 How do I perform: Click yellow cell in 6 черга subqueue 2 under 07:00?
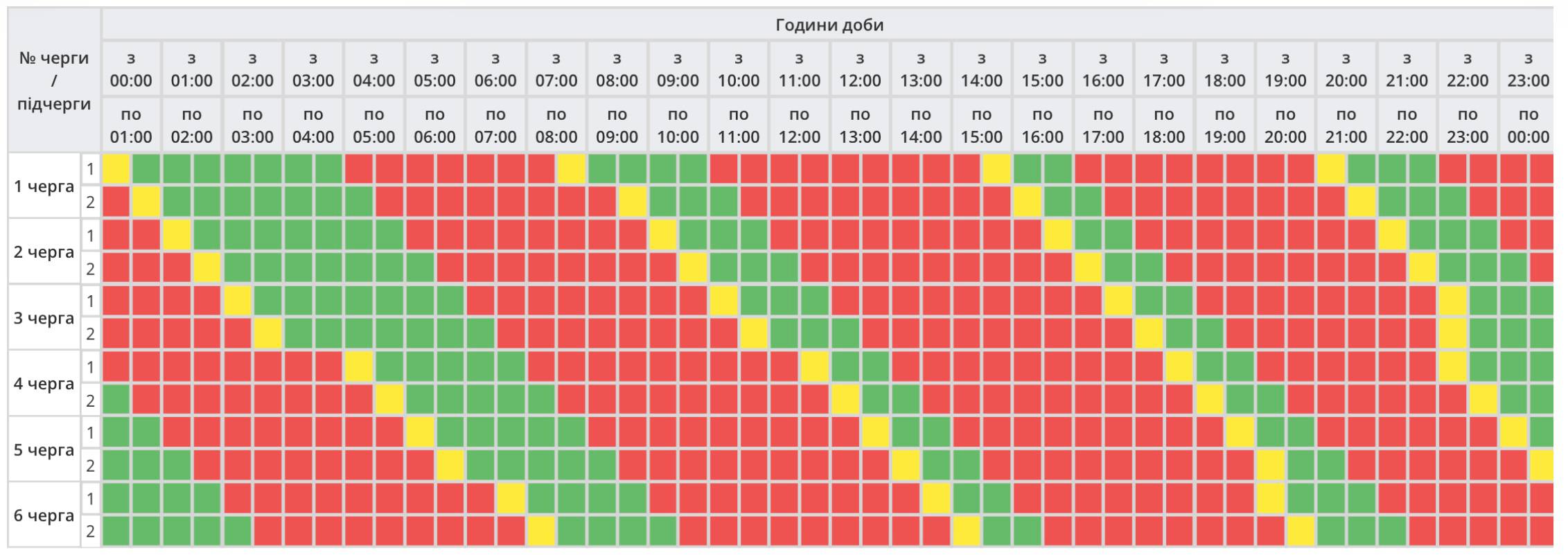pos(541,531)
